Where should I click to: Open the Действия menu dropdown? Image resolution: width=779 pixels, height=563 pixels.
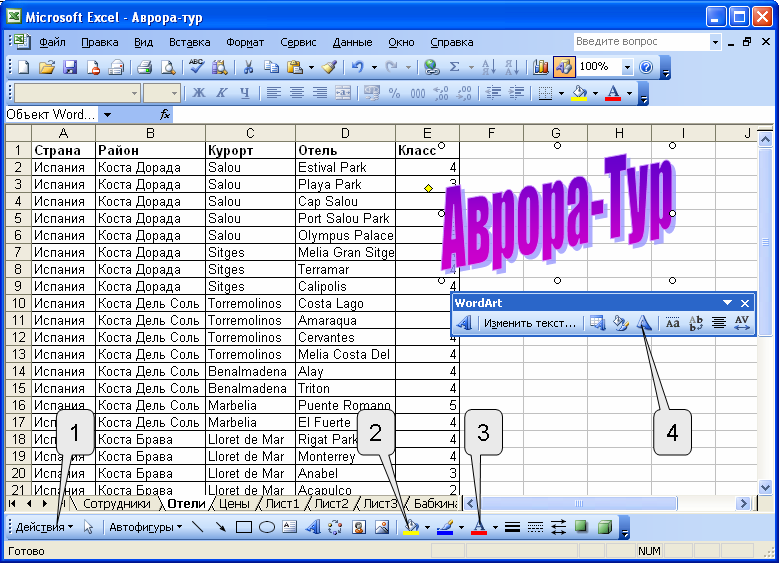pos(44,527)
